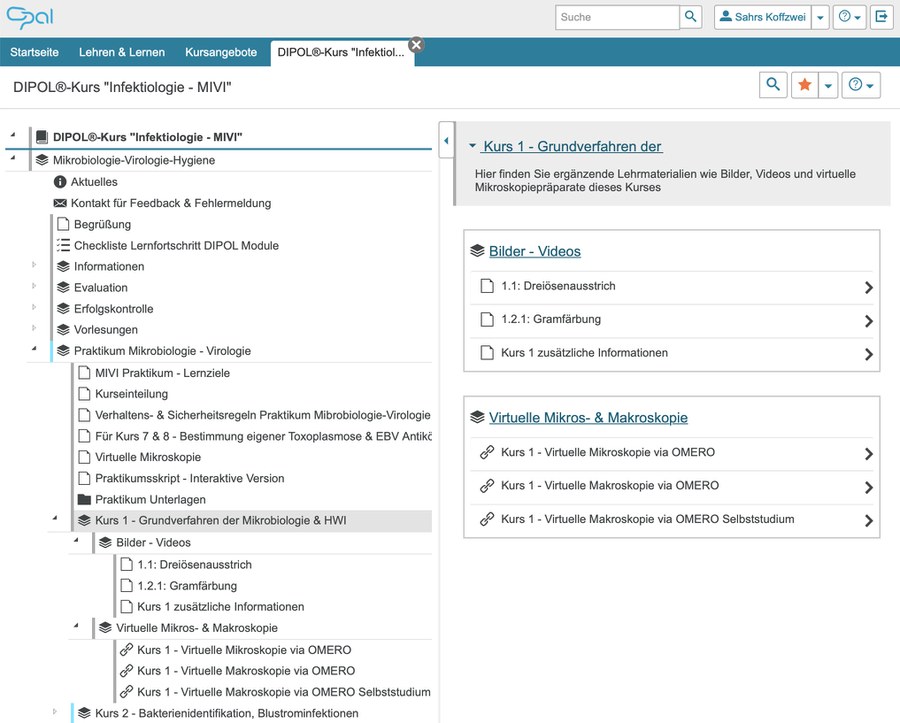Click the logout icon in the top right
Viewport: 900px width, 723px height.
point(881,17)
